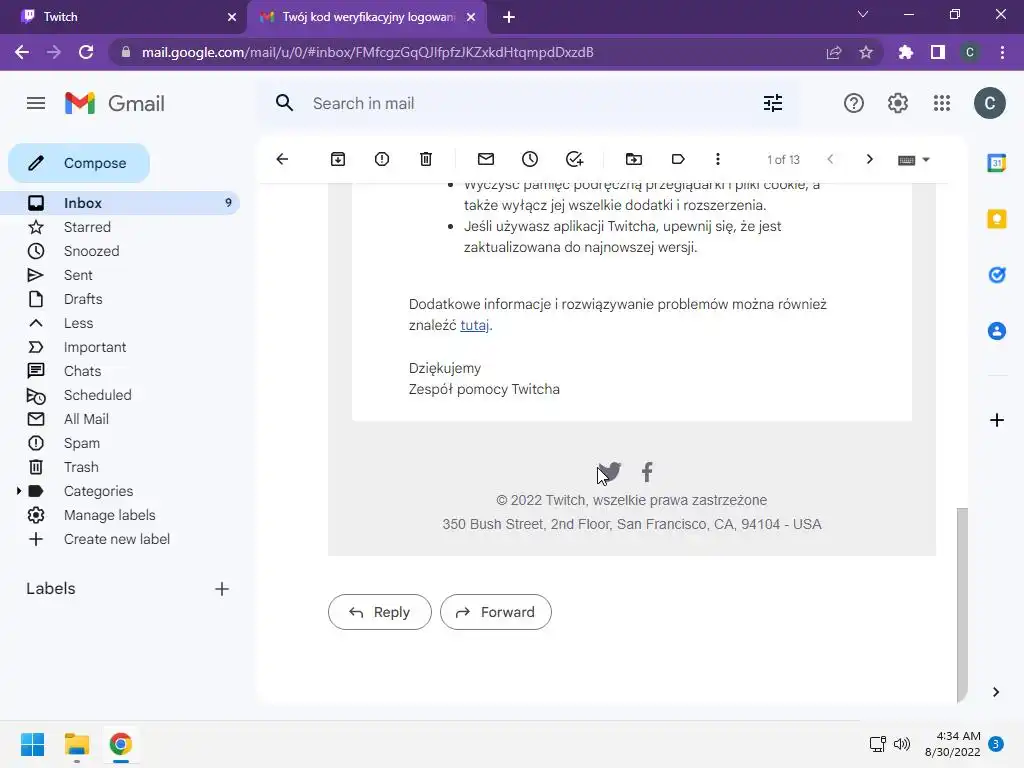Select the address bar URL
Image resolution: width=1024 pixels, height=768 pixels.
(368, 52)
